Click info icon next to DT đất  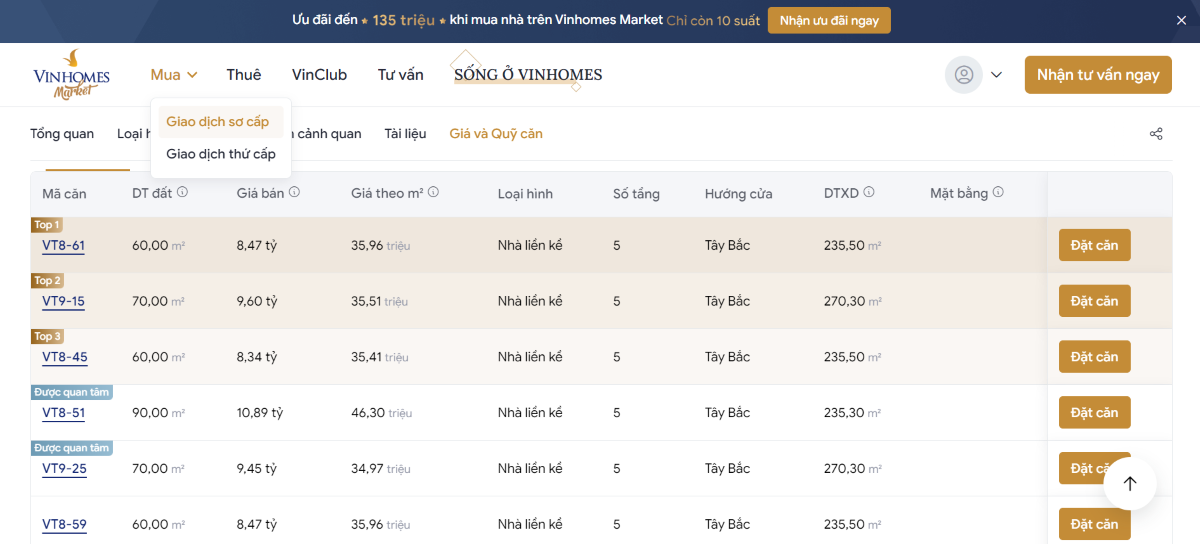tap(183, 193)
